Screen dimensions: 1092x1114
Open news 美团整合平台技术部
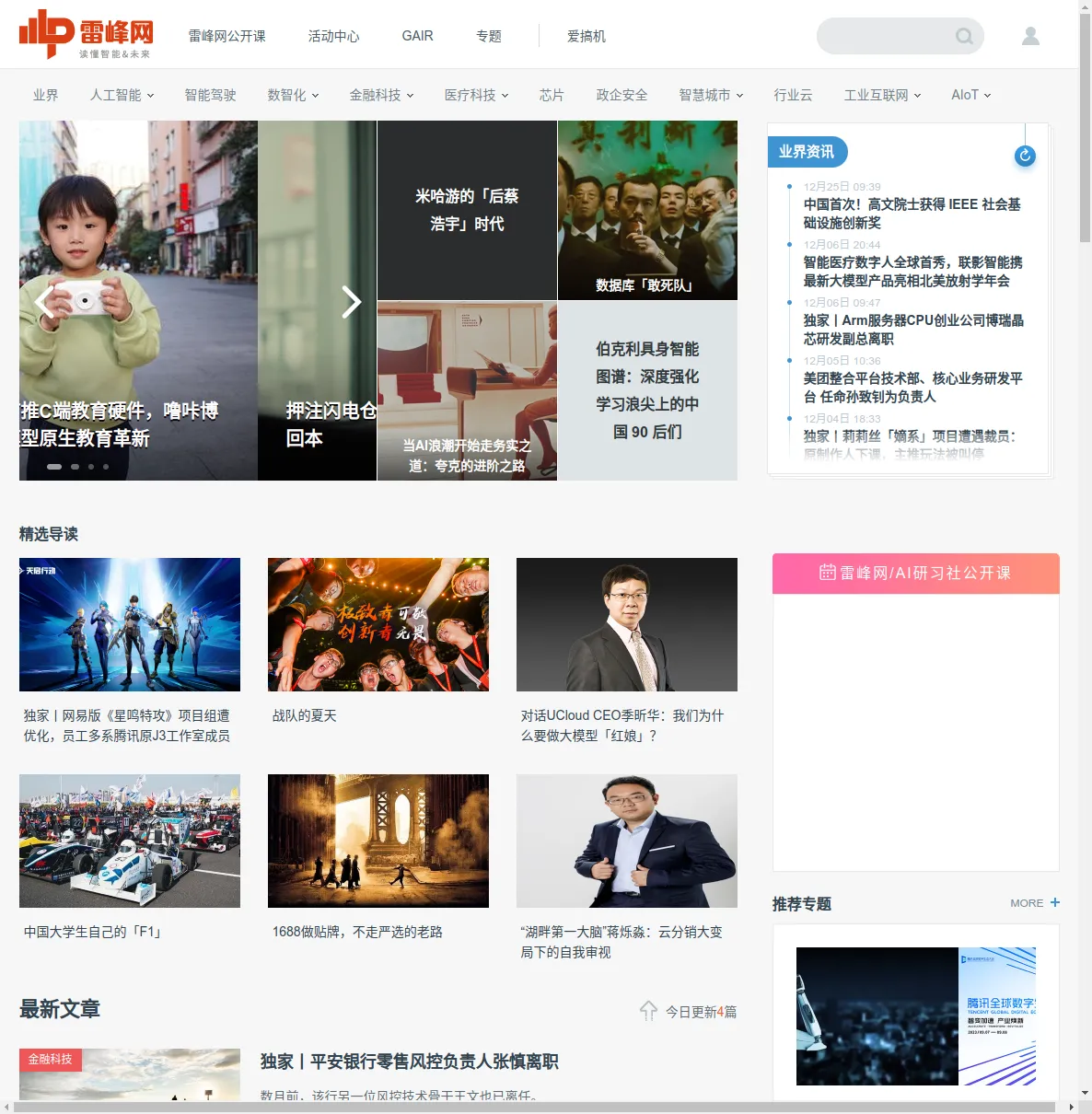tap(912, 388)
